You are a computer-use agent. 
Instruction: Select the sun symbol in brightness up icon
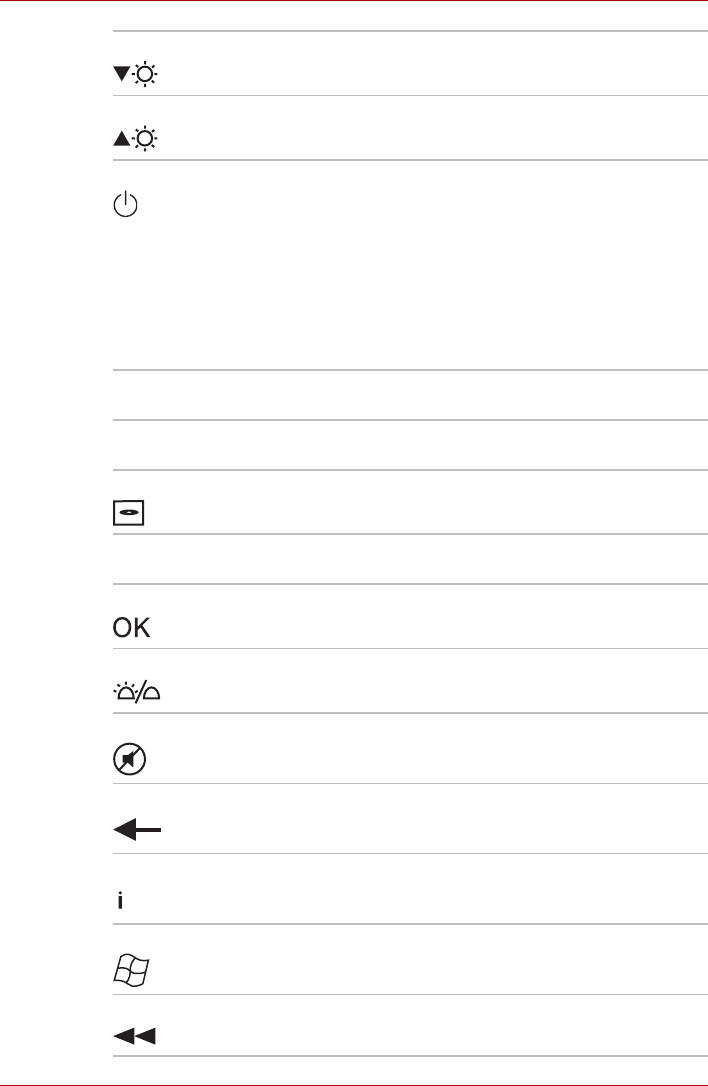coord(145,139)
